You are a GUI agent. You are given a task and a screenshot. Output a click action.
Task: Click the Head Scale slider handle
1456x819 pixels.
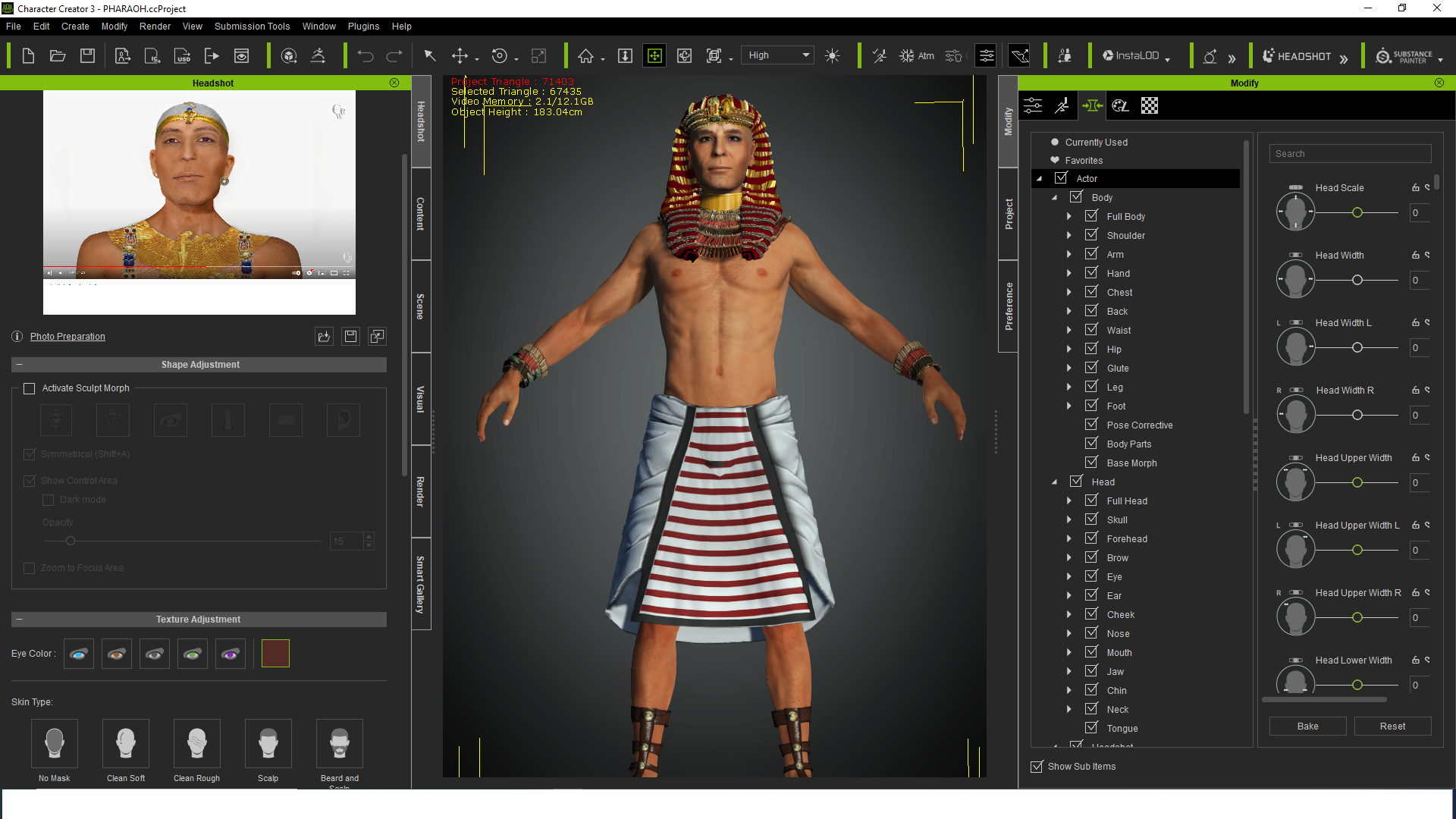(1357, 213)
